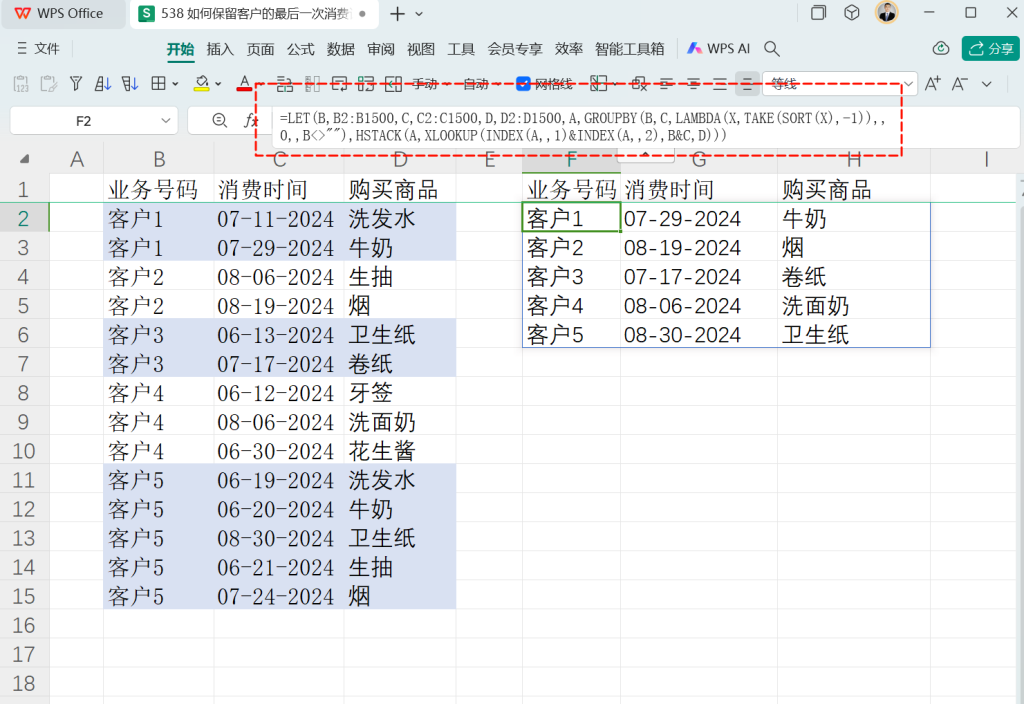
Task: Switch to the 视图 tab
Action: click(x=421, y=49)
